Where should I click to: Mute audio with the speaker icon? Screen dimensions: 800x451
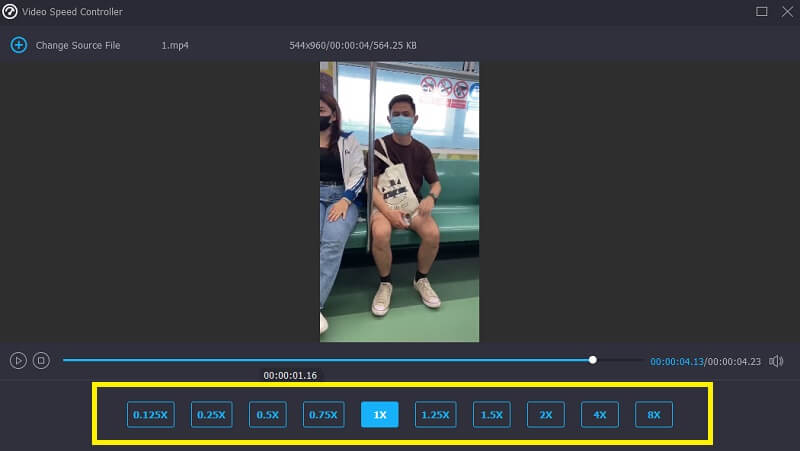coord(776,361)
